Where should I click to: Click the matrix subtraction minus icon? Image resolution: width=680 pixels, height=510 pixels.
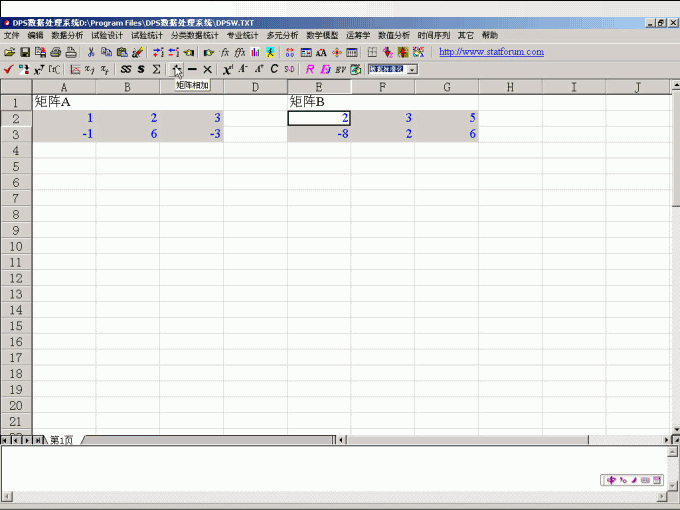[x=192, y=69]
